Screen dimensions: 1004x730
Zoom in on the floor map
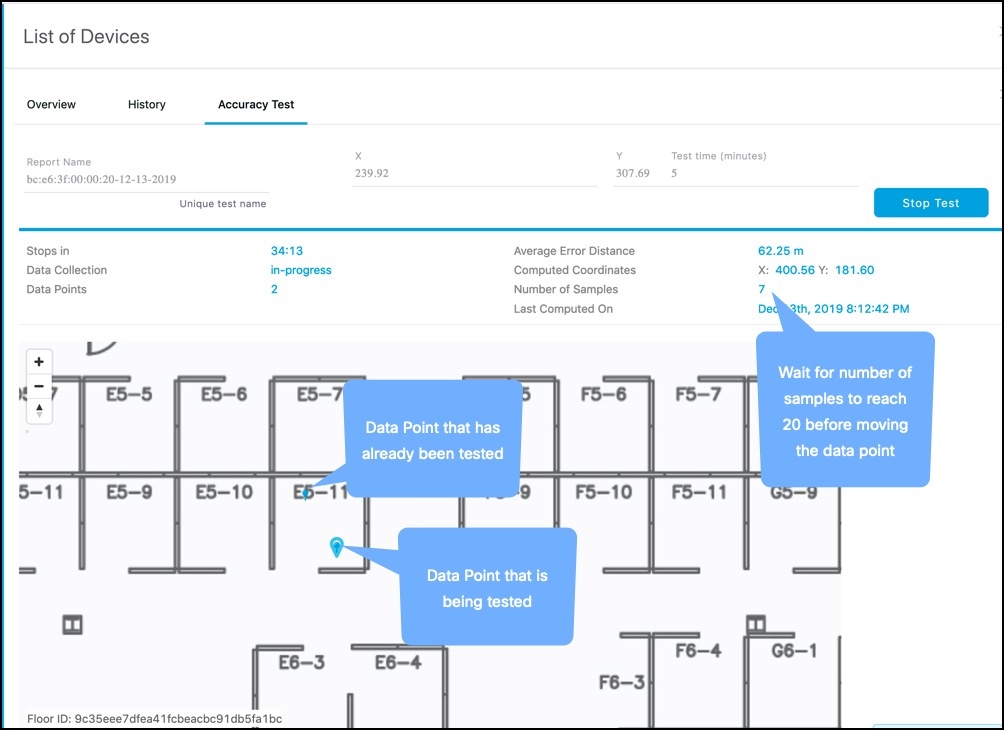pos(39,362)
